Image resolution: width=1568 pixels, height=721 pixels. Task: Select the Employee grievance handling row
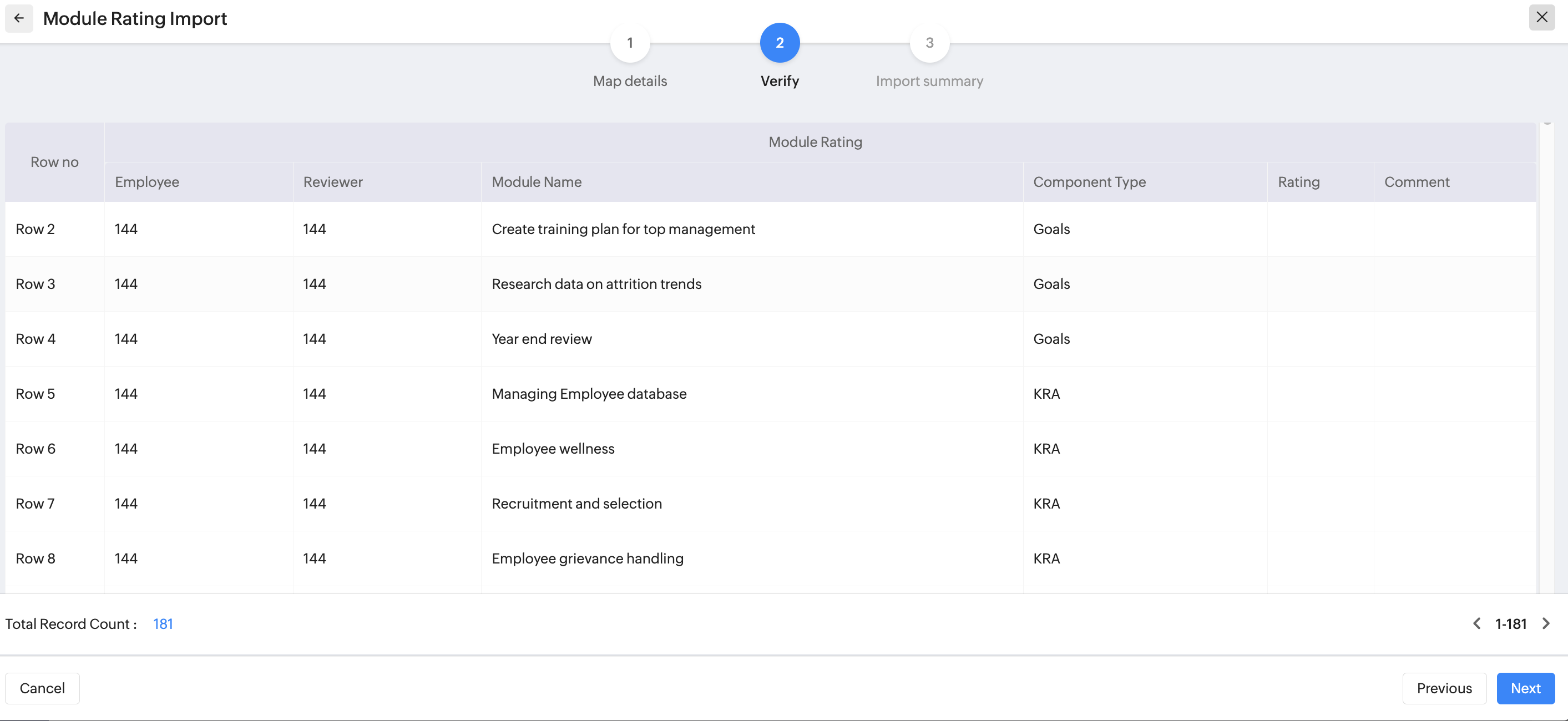[587, 558]
